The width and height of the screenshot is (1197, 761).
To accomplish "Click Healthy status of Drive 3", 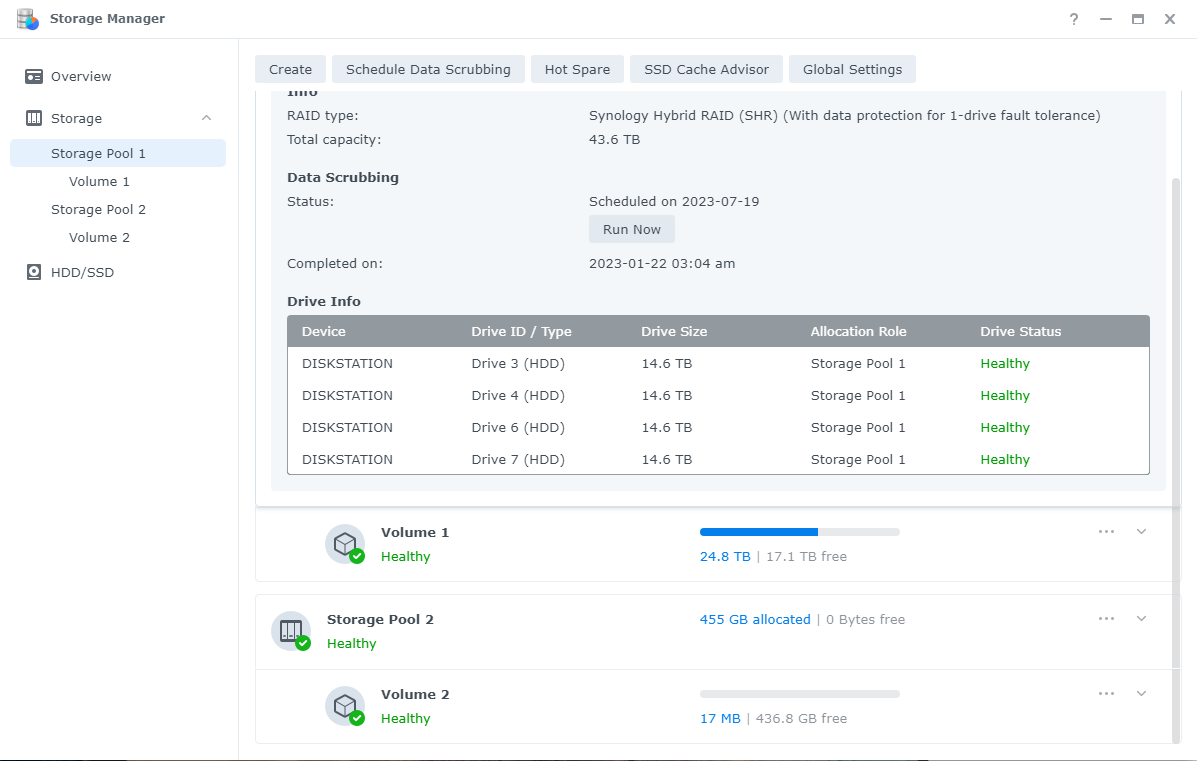I will pyautogui.click(x=1005, y=363).
